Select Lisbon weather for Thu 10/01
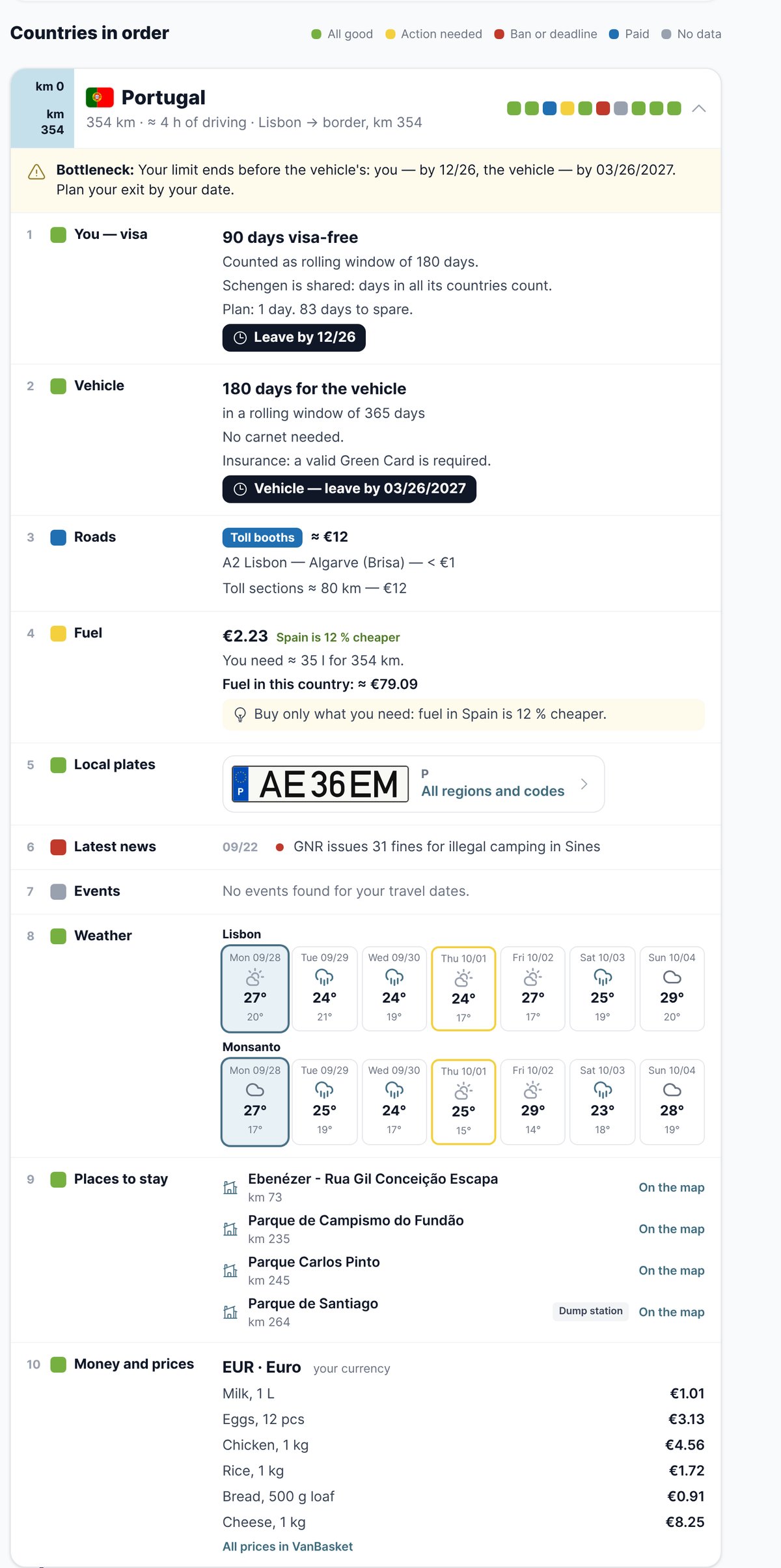 point(463,988)
